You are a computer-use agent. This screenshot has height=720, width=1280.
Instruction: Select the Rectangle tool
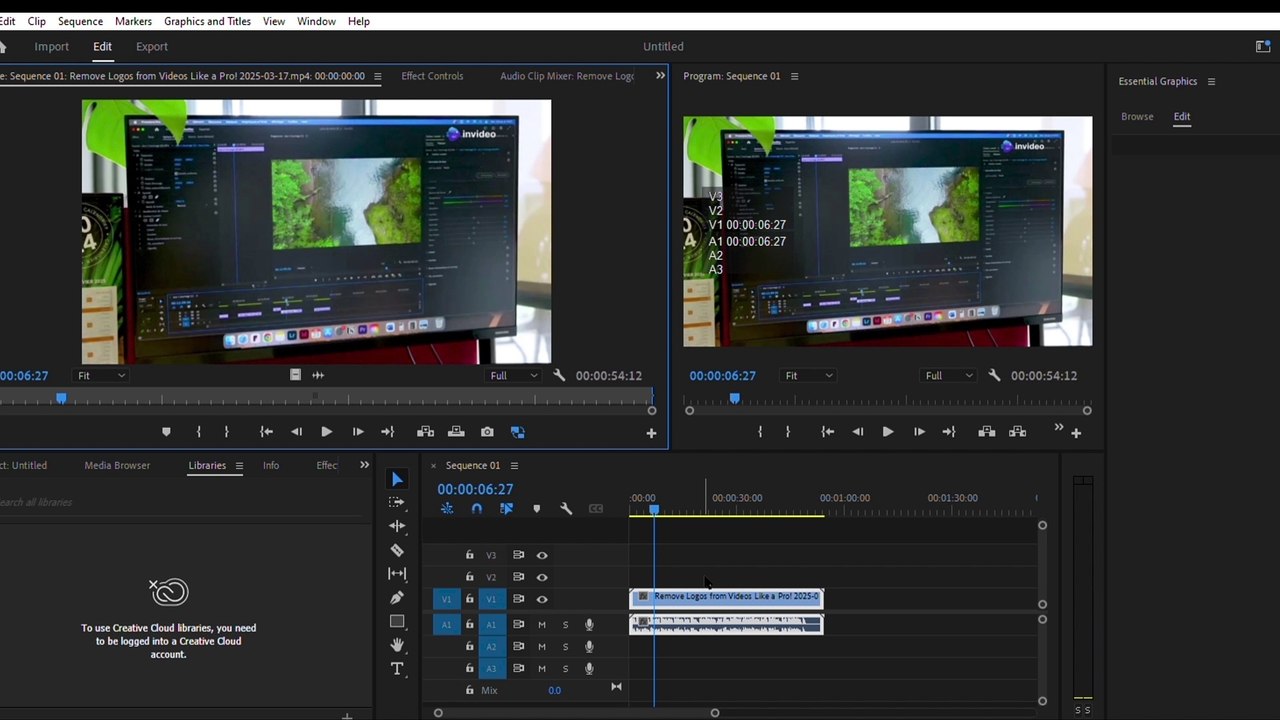pyautogui.click(x=397, y=621)
